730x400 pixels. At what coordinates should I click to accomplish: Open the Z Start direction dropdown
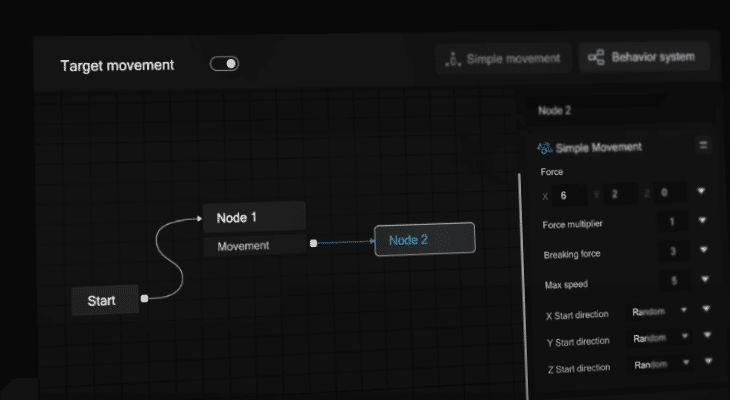pyautogui.click(x=662, y=364)
